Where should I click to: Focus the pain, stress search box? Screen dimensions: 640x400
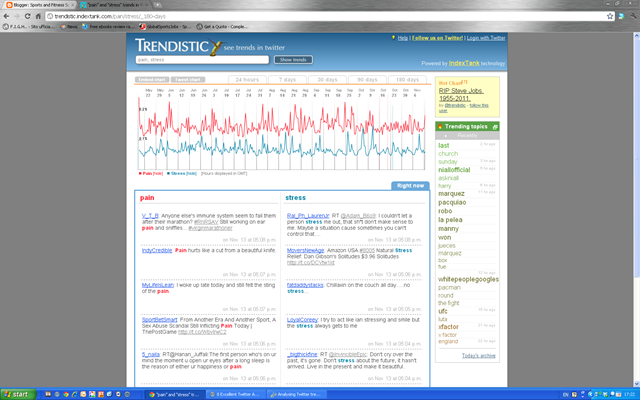tap(202, 60)
